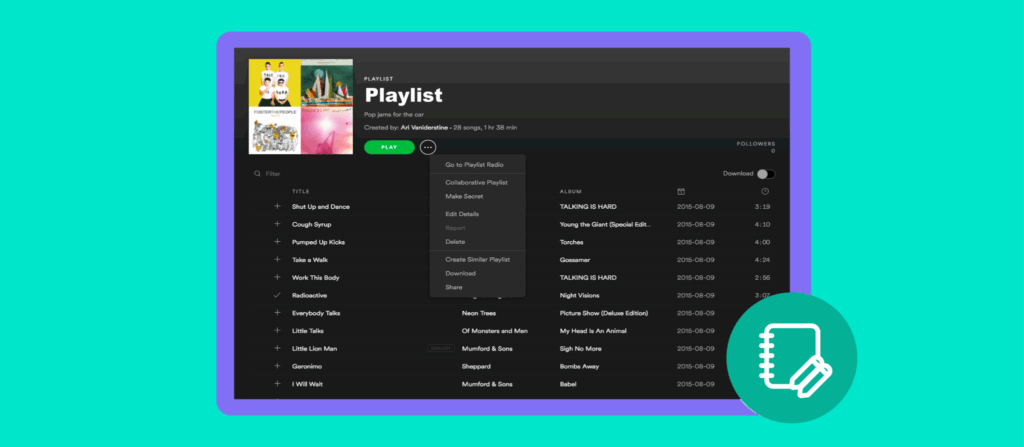Open the Young the Giant (Special Edition) album
The height and width of the screenshot is (447, 1024).
point(605,224)
